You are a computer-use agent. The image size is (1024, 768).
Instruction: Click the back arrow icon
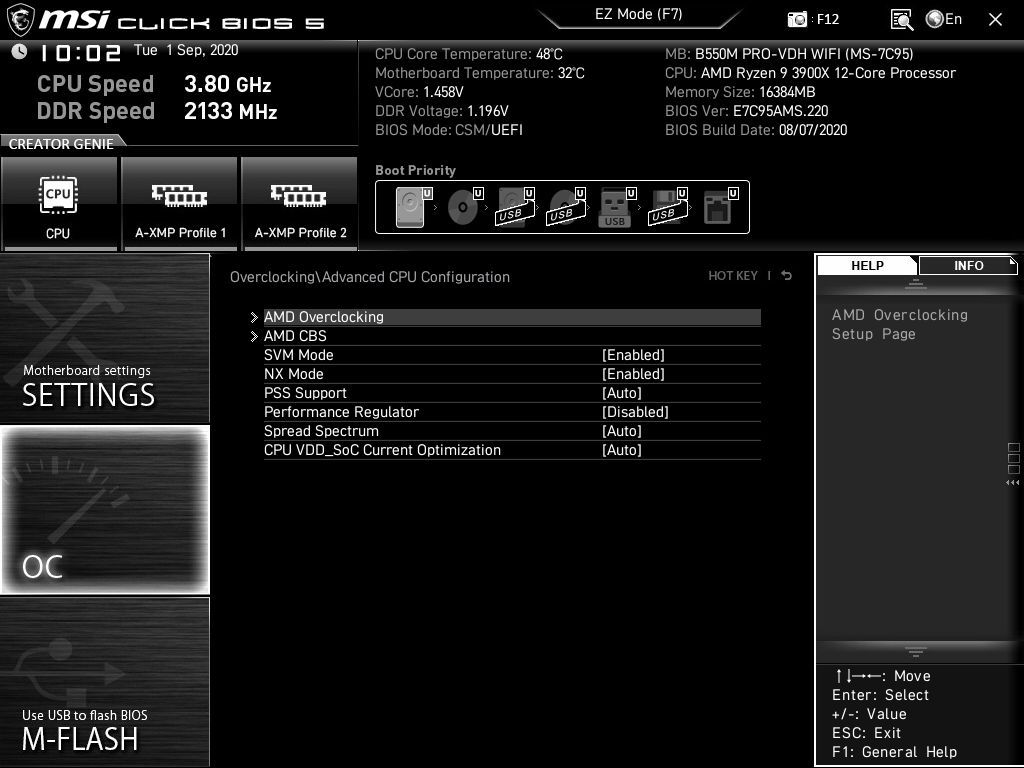coord(786,276)
